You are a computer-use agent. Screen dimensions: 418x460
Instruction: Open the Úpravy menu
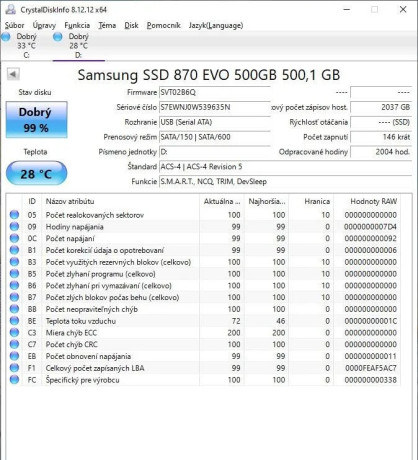tap(44, 25)
